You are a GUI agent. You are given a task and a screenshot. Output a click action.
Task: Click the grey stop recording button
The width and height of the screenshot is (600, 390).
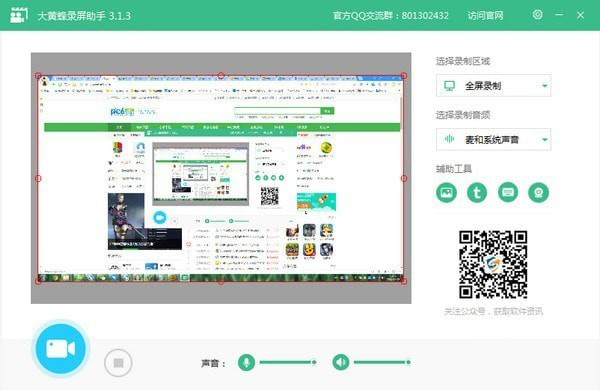pyautogui.click(x=118, y=362)
